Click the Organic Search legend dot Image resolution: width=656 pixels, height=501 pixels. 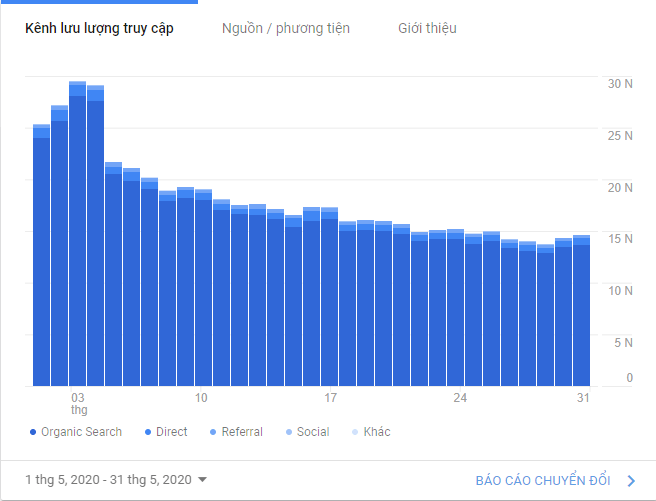(33, 432)
